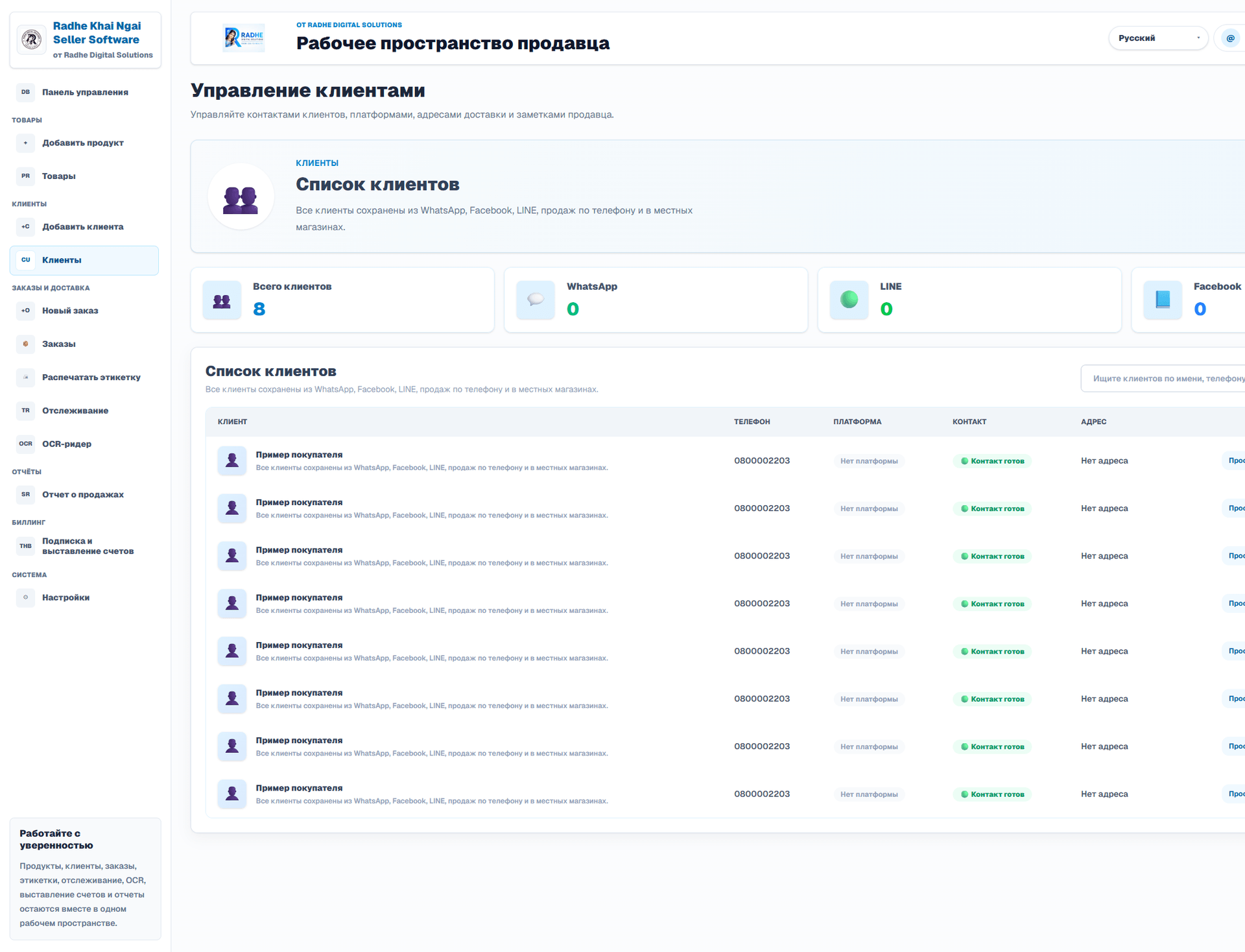This screenshot has height=952, width=1245.
Task: Click the Добавить продукт plus icon
Action: point(25,143)
